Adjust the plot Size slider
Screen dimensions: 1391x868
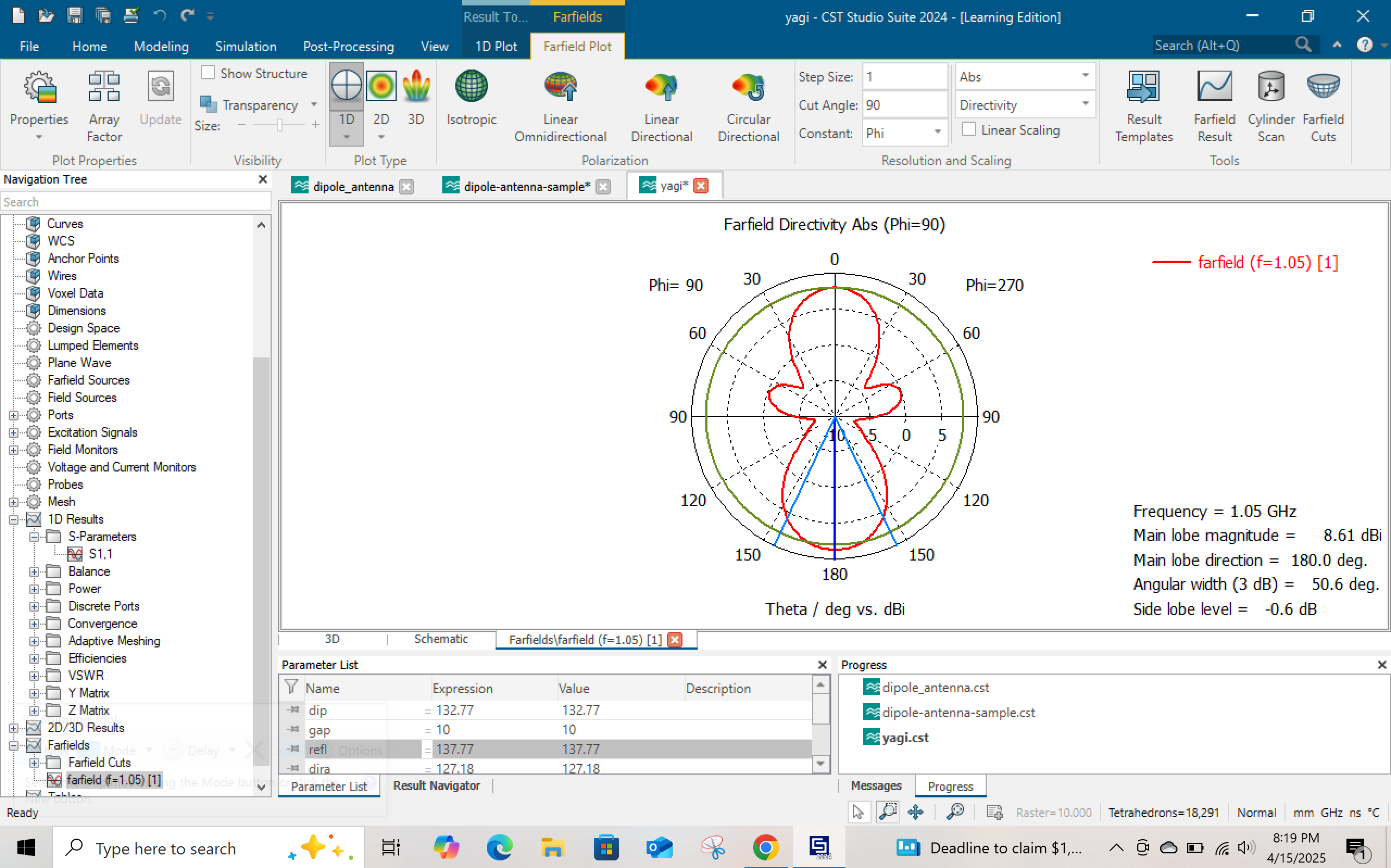click(280, 124)
